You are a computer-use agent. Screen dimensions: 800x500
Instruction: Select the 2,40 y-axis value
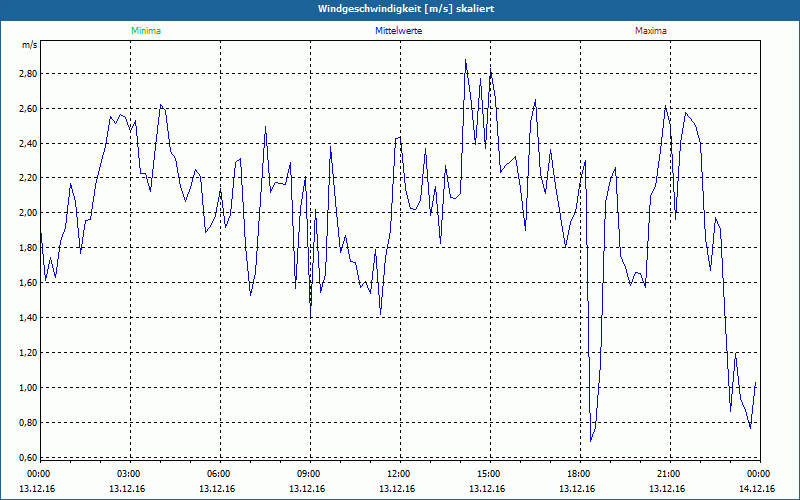point(29,143)
